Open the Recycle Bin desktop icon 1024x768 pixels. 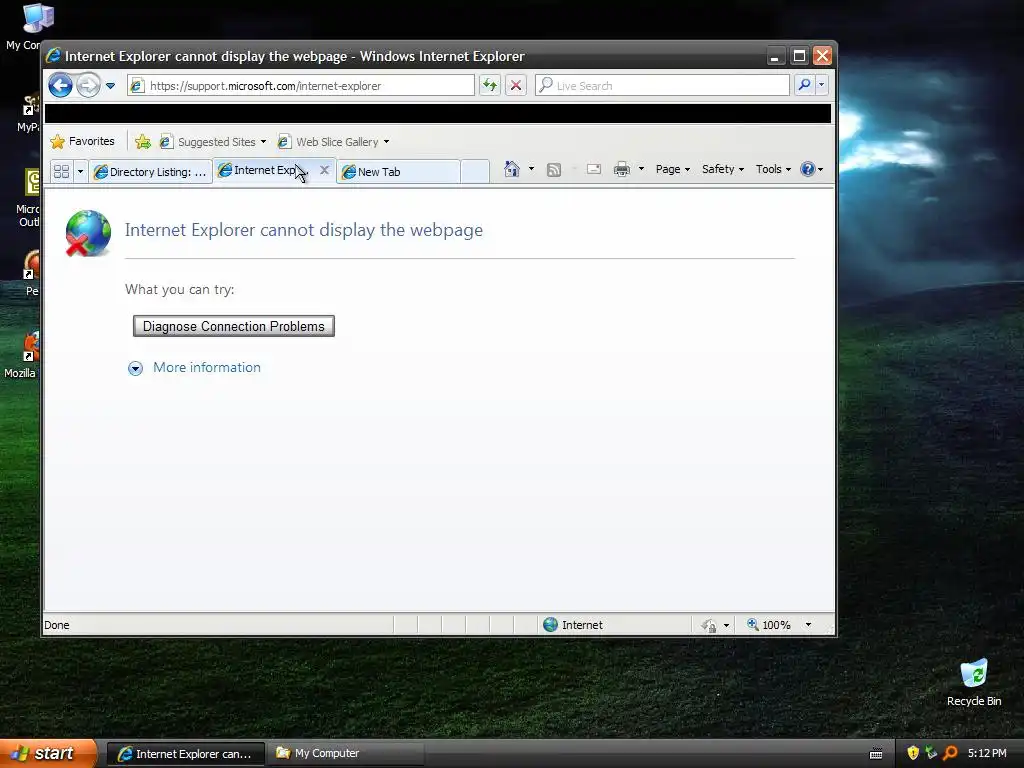click(x=974, y=682)
